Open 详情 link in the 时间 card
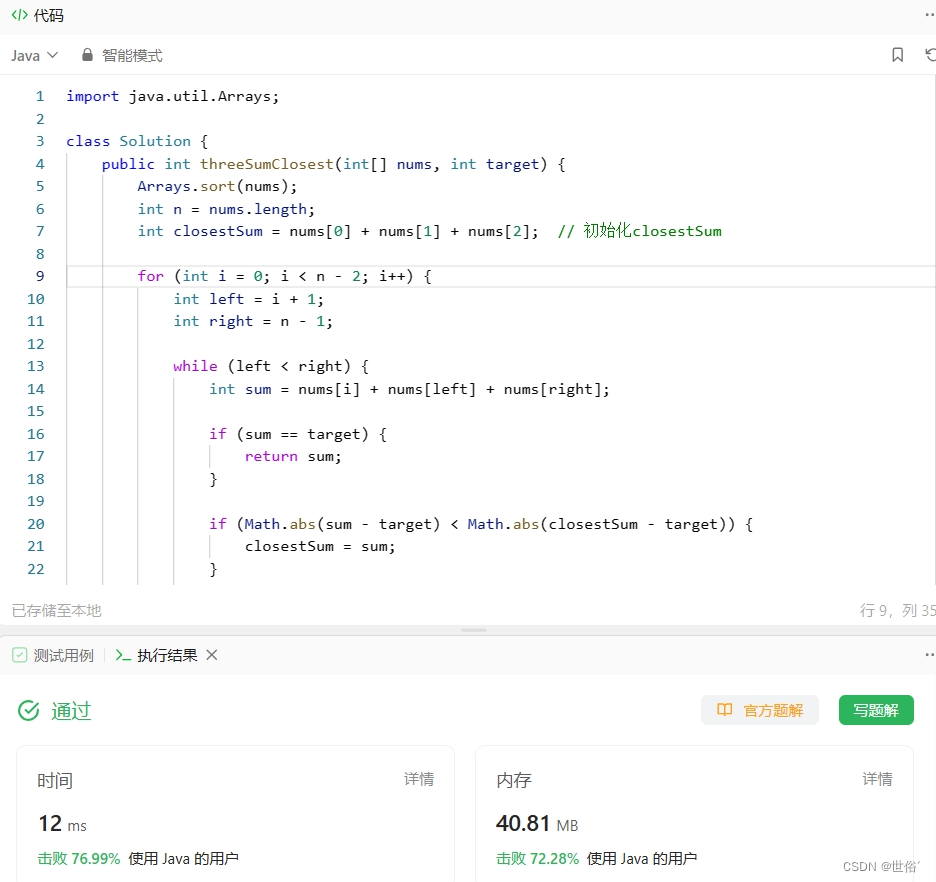Image resolution: width=936 pixels, height=882 pixels. pyautogui.click(x=418, y=779)
